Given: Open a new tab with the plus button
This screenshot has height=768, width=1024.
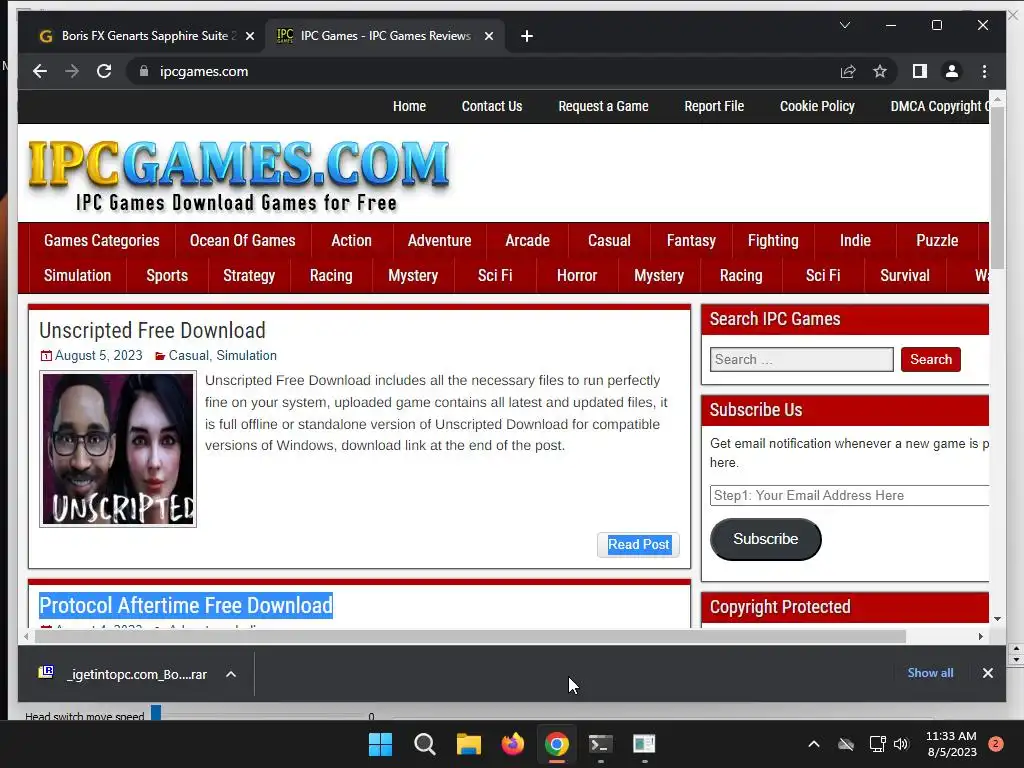Looking at the screenshot, I should point(526,36).
